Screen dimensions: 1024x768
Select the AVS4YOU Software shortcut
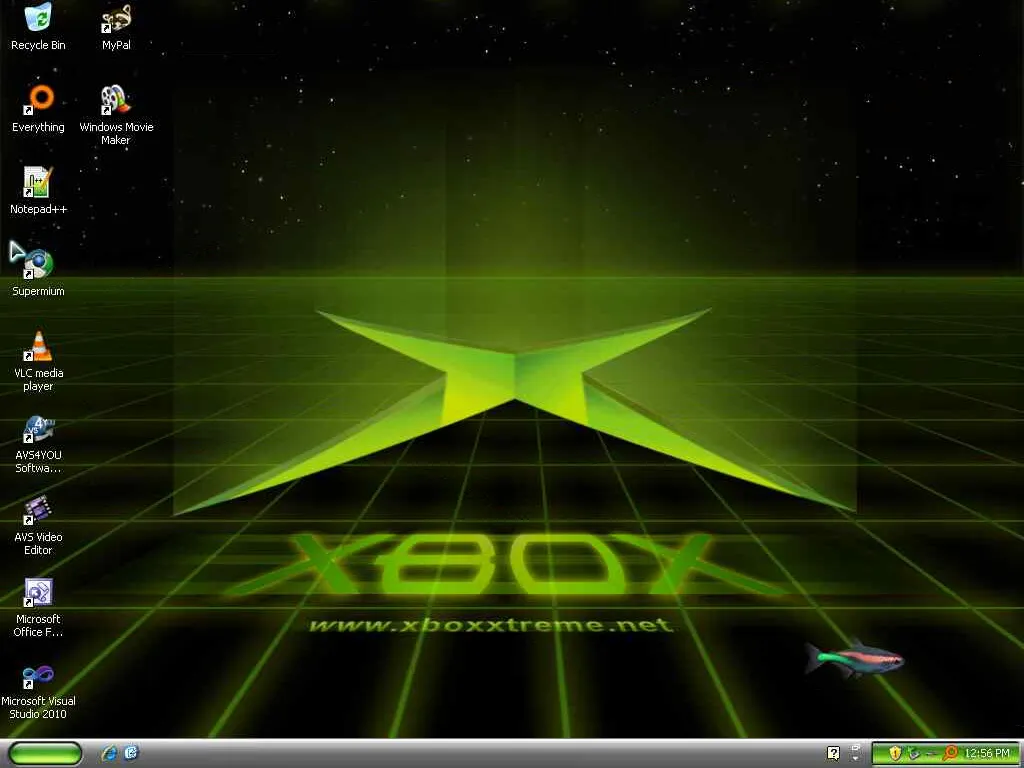(x=38, y=443)
